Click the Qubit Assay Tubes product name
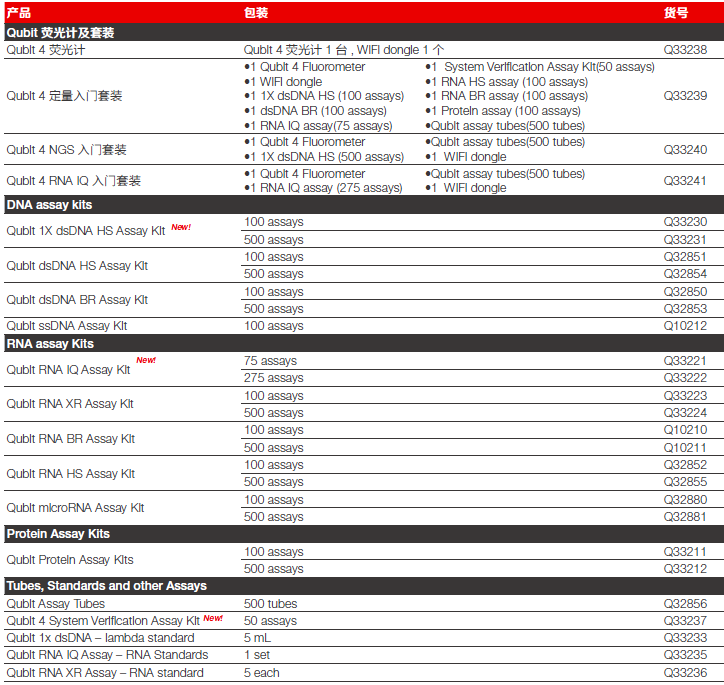 tap(55, 604)
